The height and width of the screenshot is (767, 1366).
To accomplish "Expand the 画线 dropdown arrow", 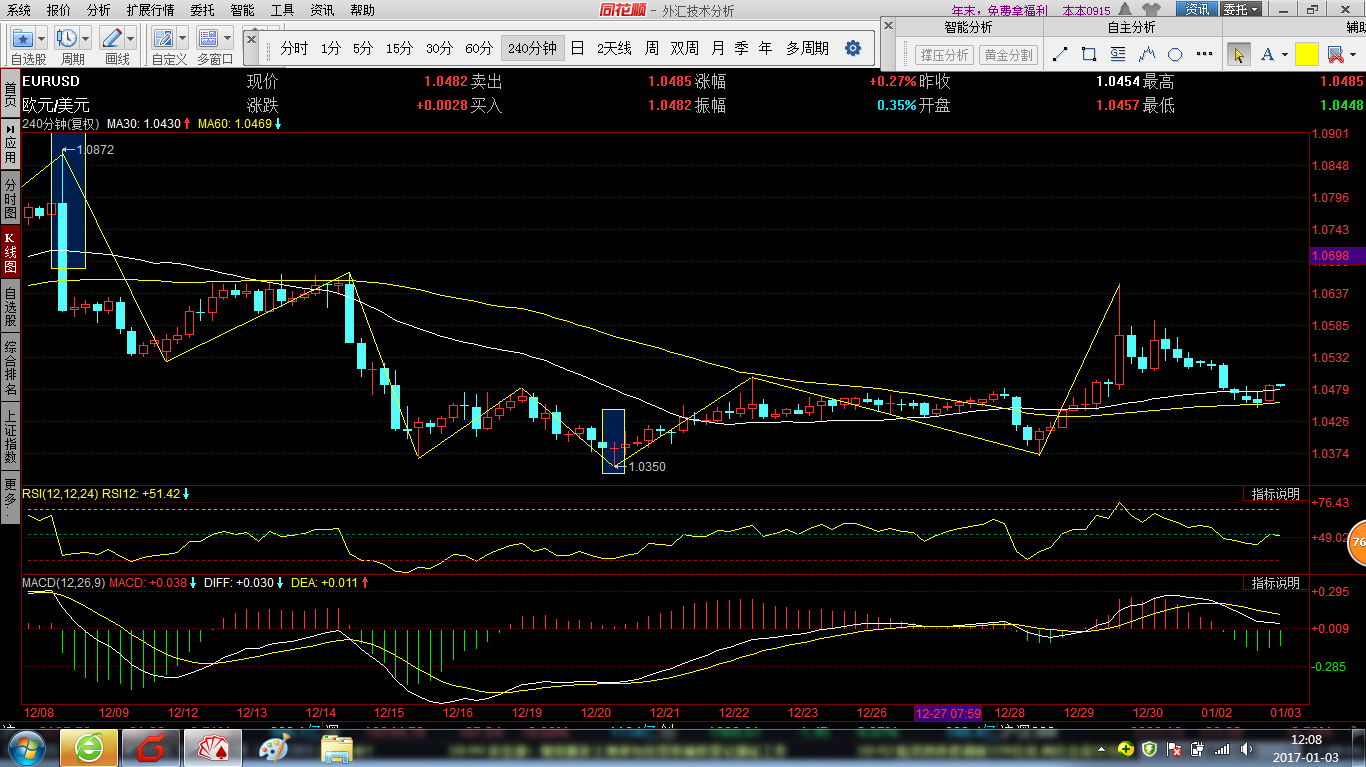I will pos(131,38).
